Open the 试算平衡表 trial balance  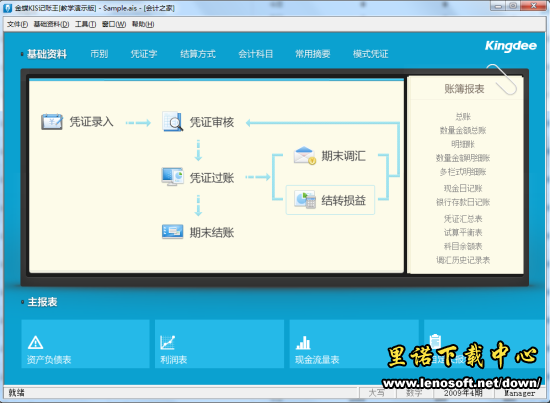(x=463, y=232)
